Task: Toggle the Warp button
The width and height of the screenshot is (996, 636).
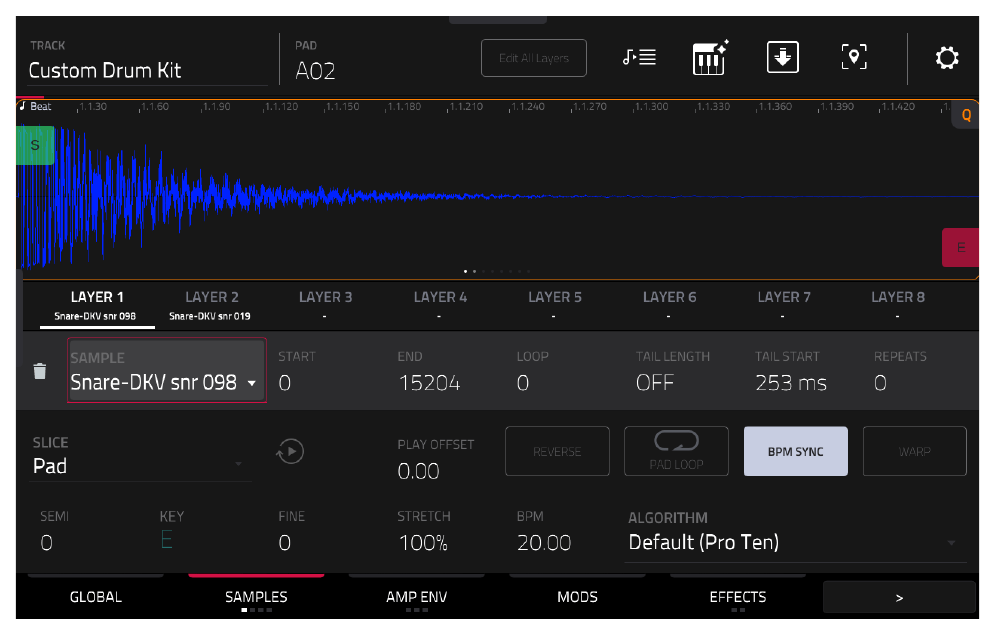Action: [915, 451]
